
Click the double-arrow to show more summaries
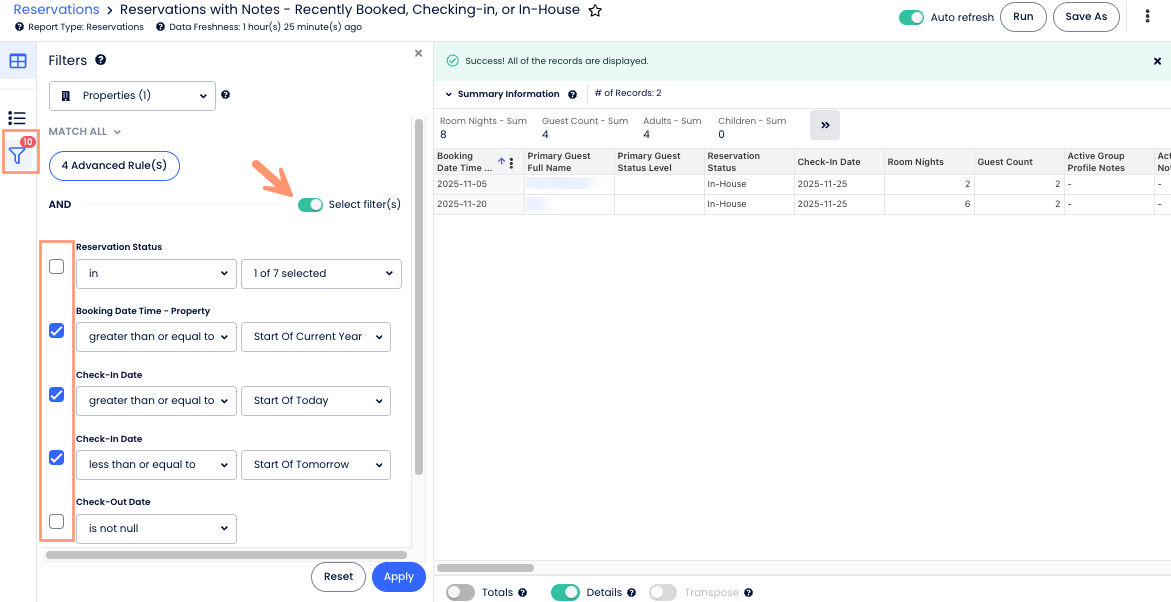(x=825, y=125)
